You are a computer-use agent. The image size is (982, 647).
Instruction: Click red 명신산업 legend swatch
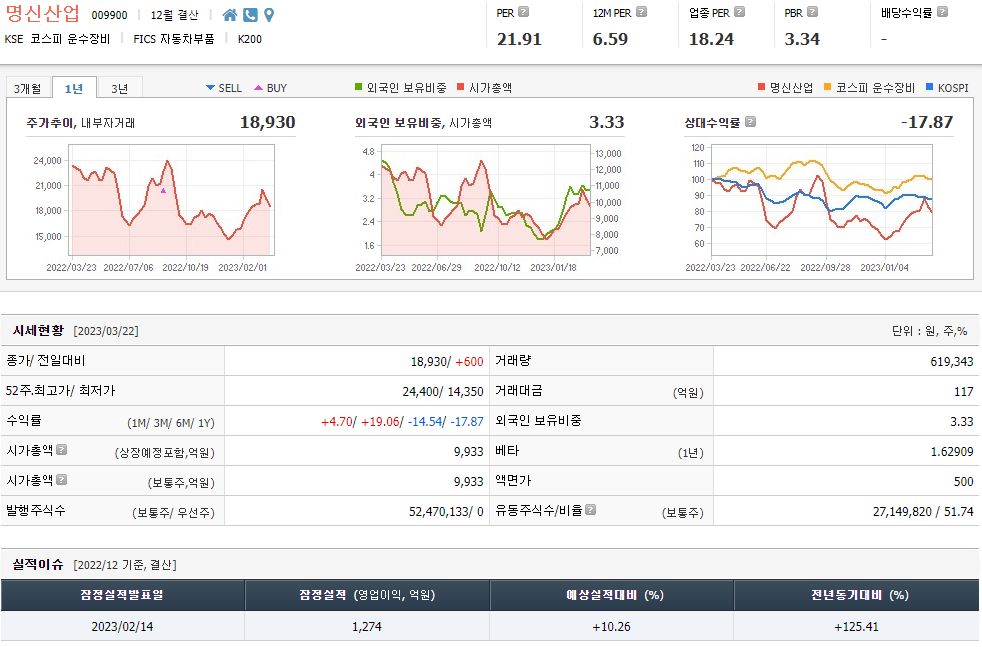pyautogui.click(x=762, y=86)
